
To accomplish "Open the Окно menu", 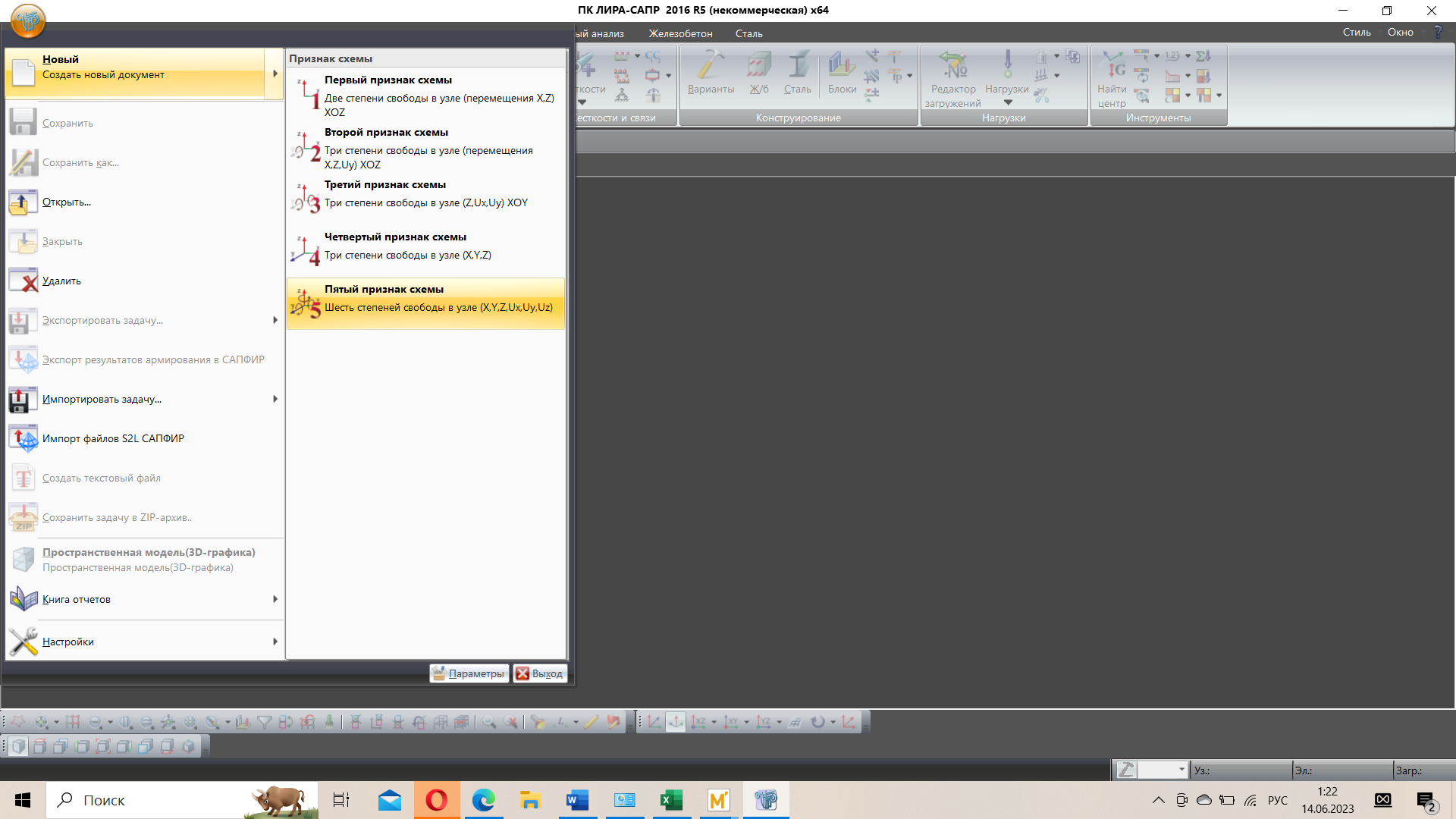I will [1400, 32].
